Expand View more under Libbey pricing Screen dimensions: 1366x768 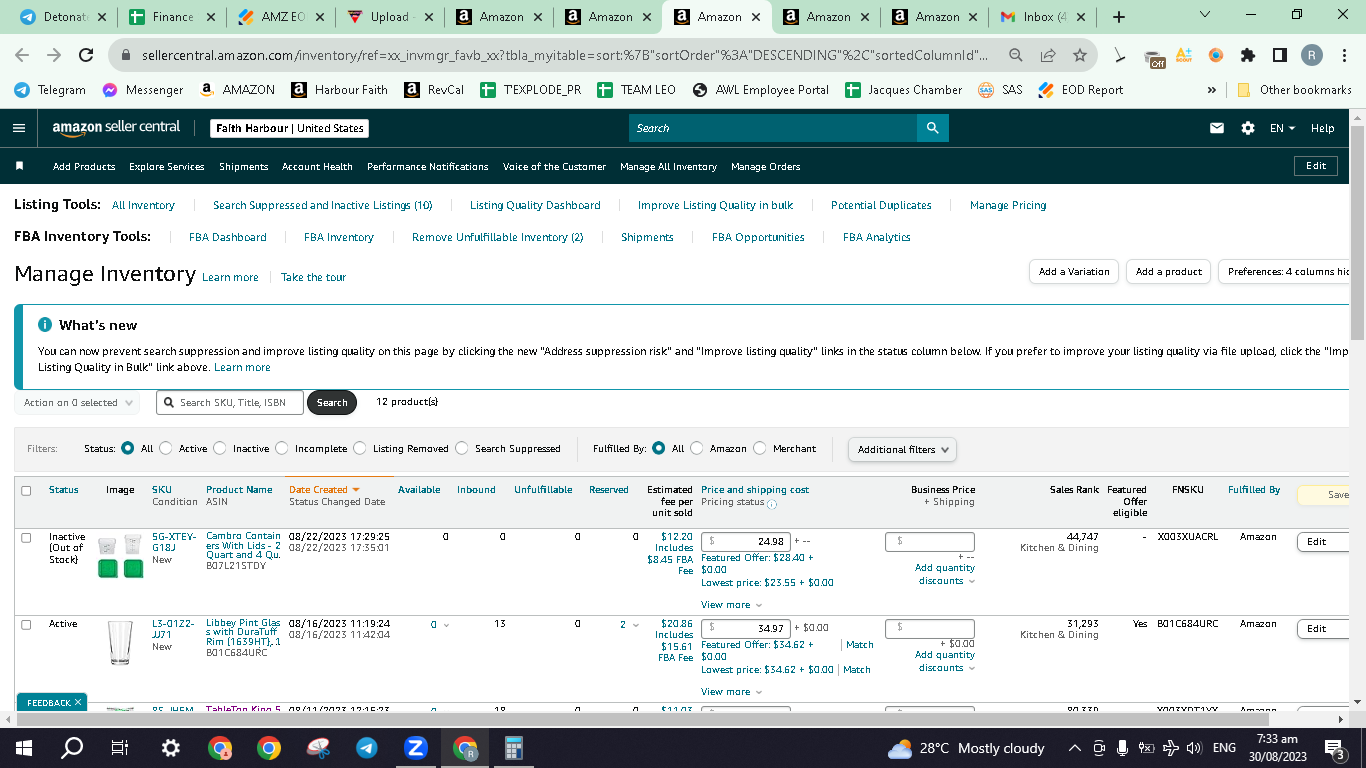click(731, 691)
